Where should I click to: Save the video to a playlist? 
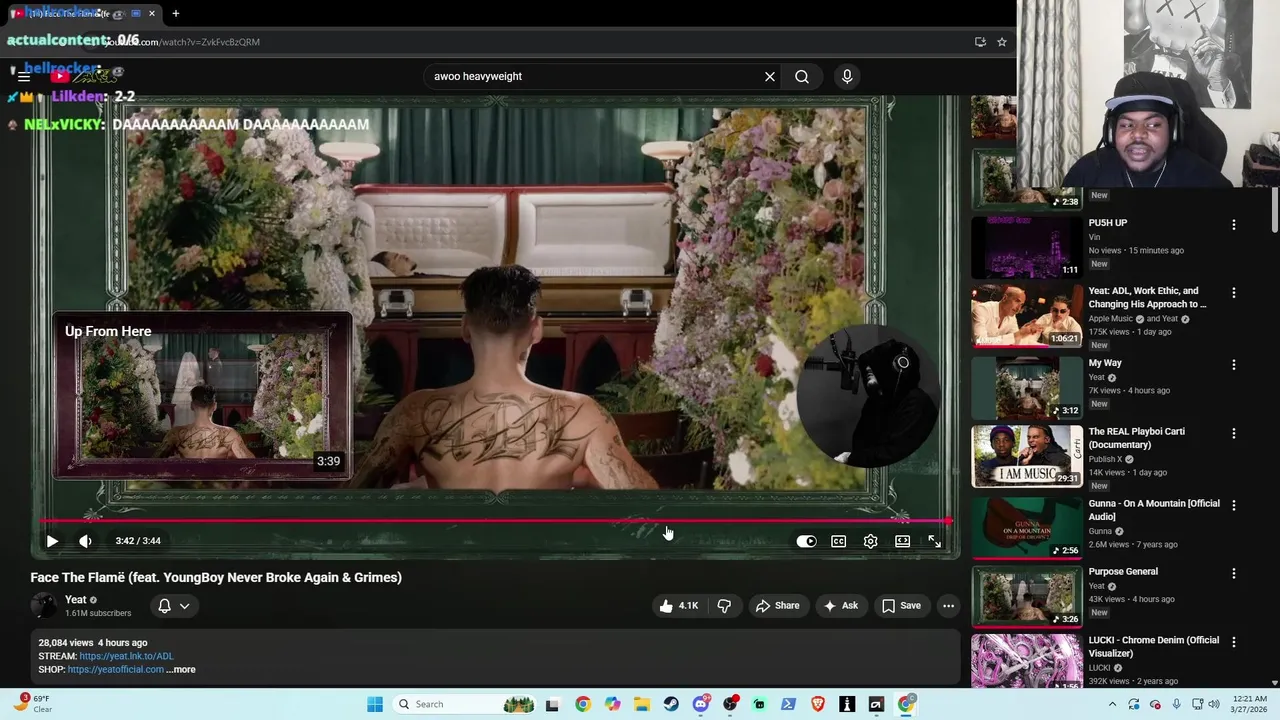pyautogui.click(x=901, y=605)
